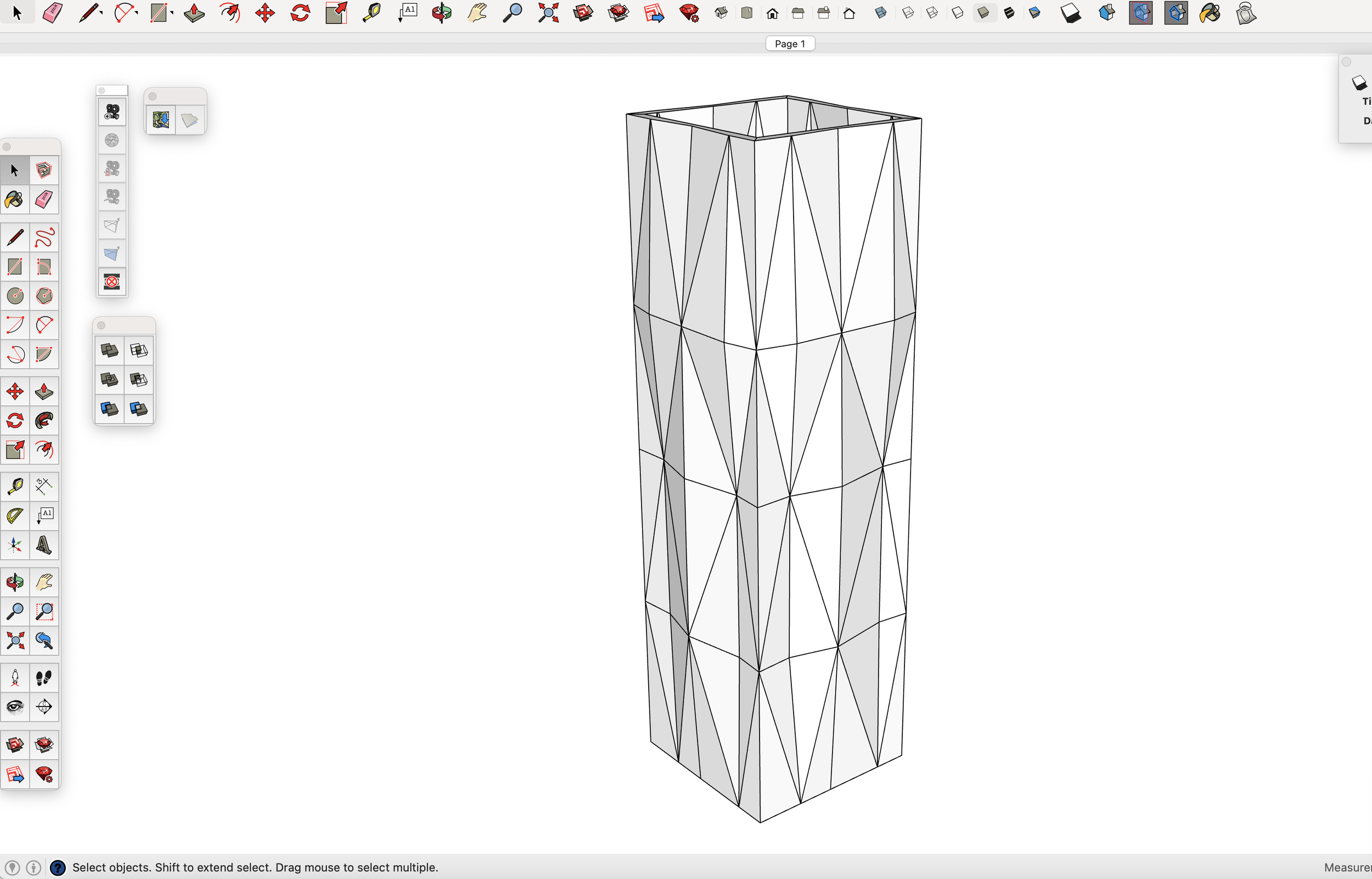This screenshot has width=1372, height=879.
Task: Activate the Walk footprints tool
Action: pyautogui.click(x=44, y=678)
